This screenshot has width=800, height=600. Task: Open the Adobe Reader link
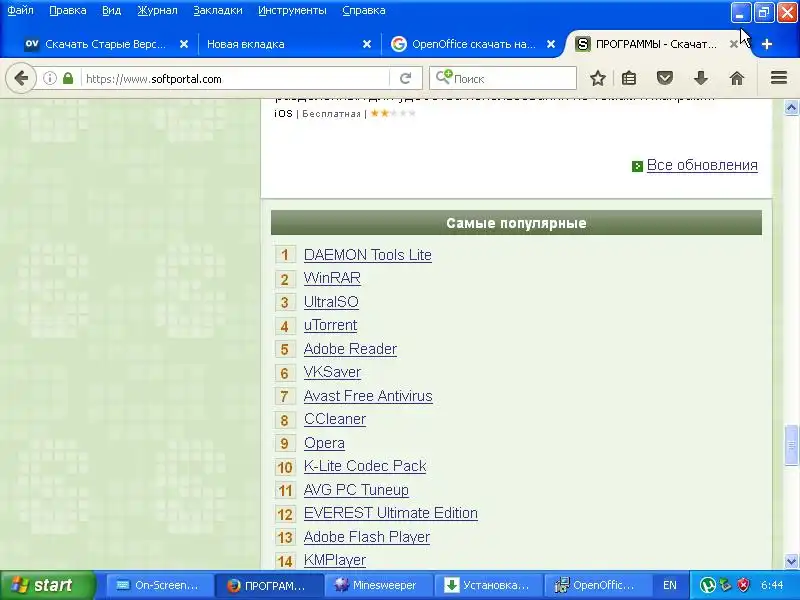(x=350, y=348)
